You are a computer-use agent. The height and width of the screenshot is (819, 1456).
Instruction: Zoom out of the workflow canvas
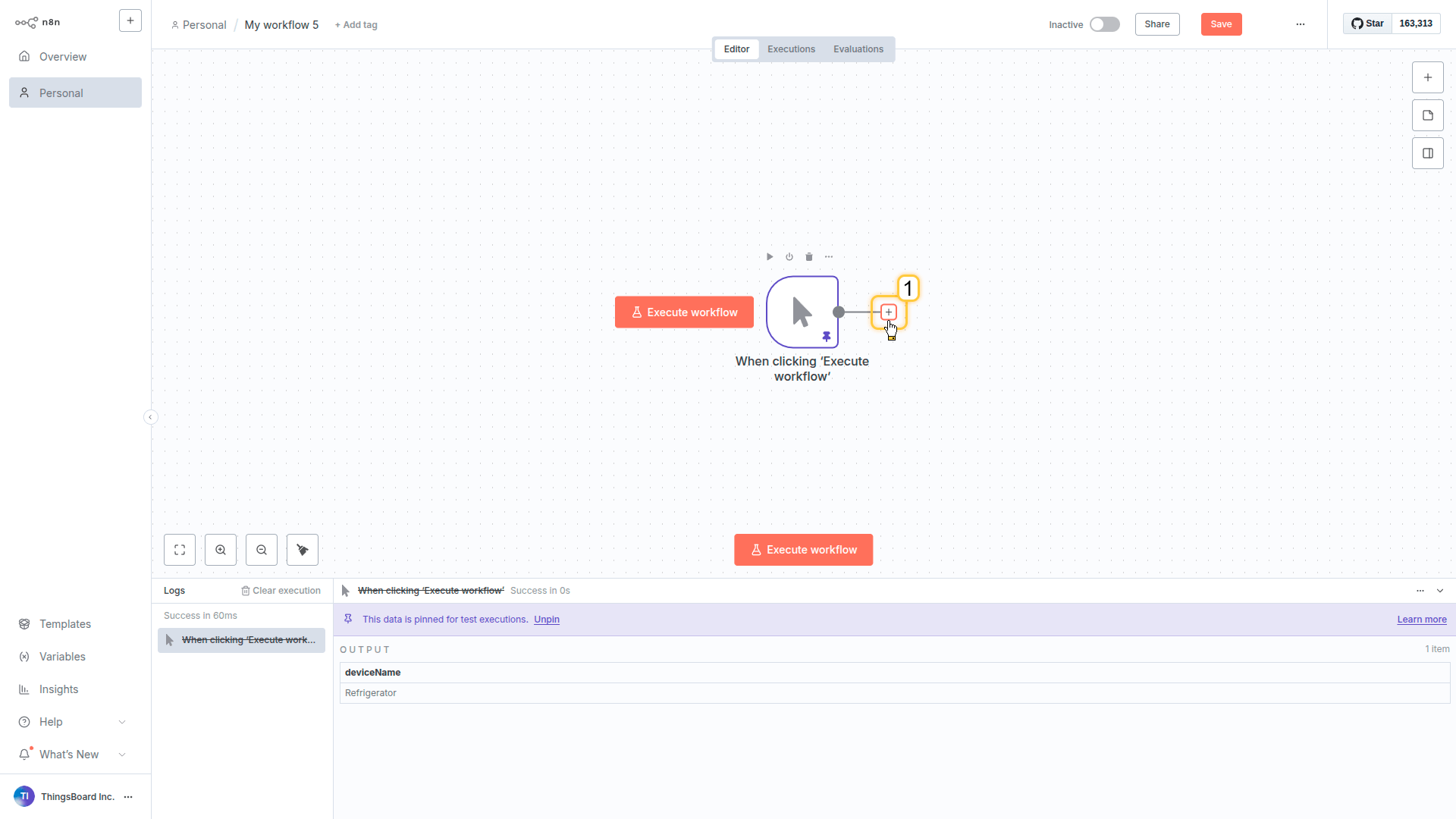(x=262, y=550)
